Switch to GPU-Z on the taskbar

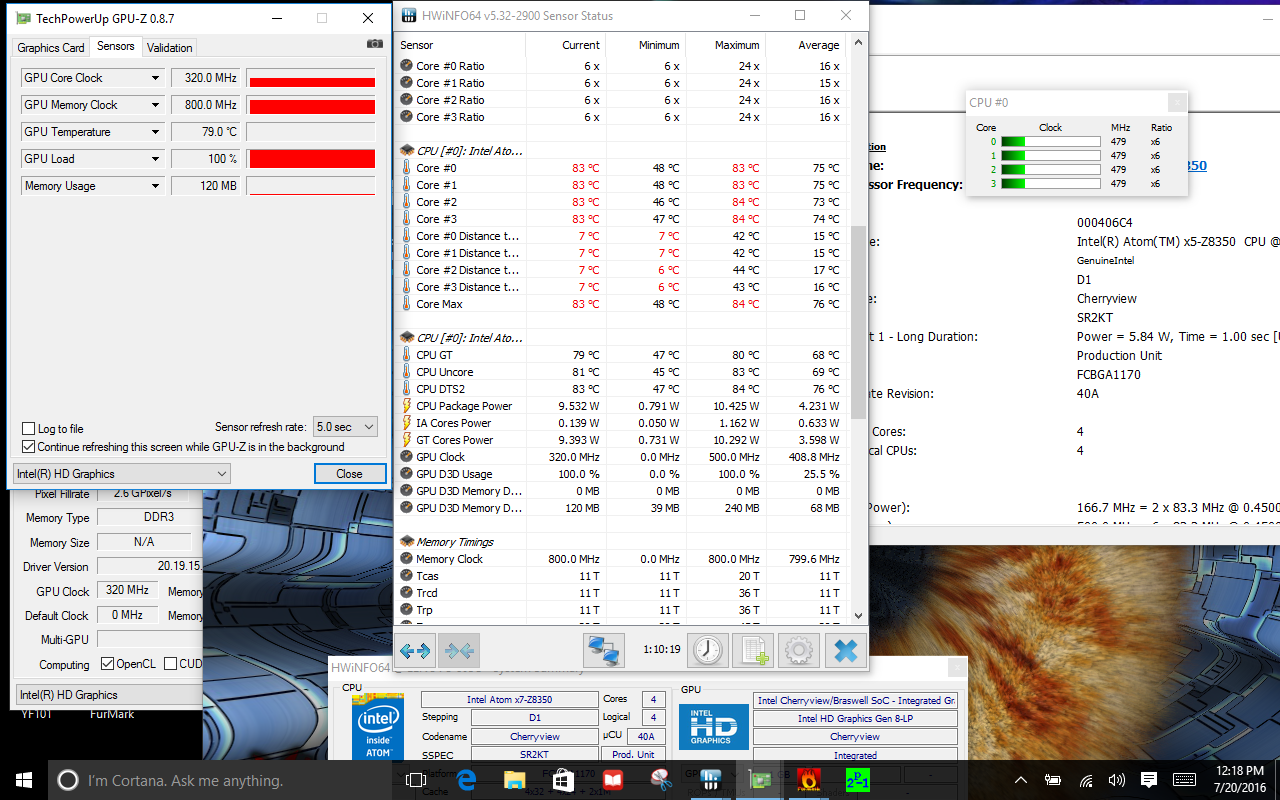760,780
